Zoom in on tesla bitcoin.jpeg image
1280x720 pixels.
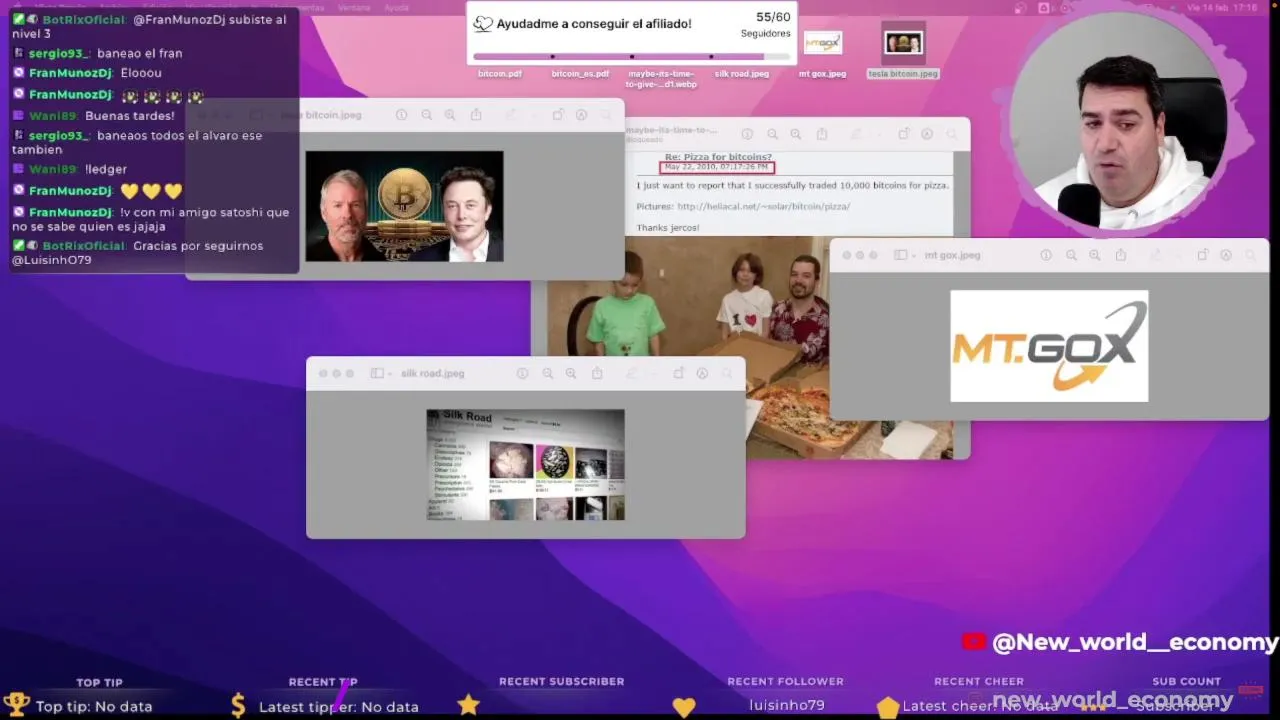(450, 115)
